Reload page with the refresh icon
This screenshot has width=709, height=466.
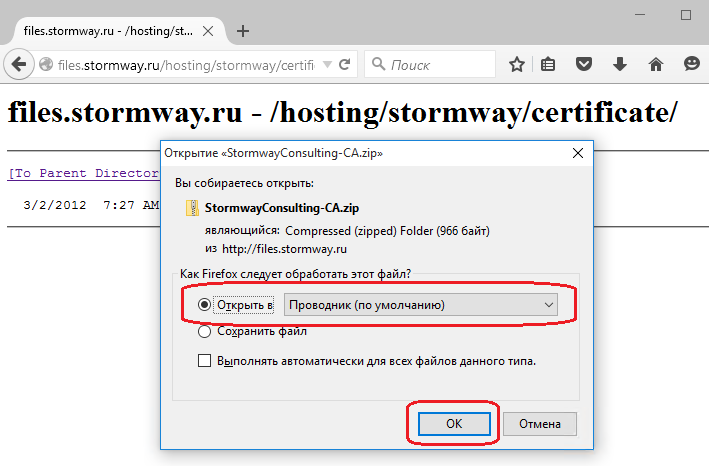click(x=345, y=65)
